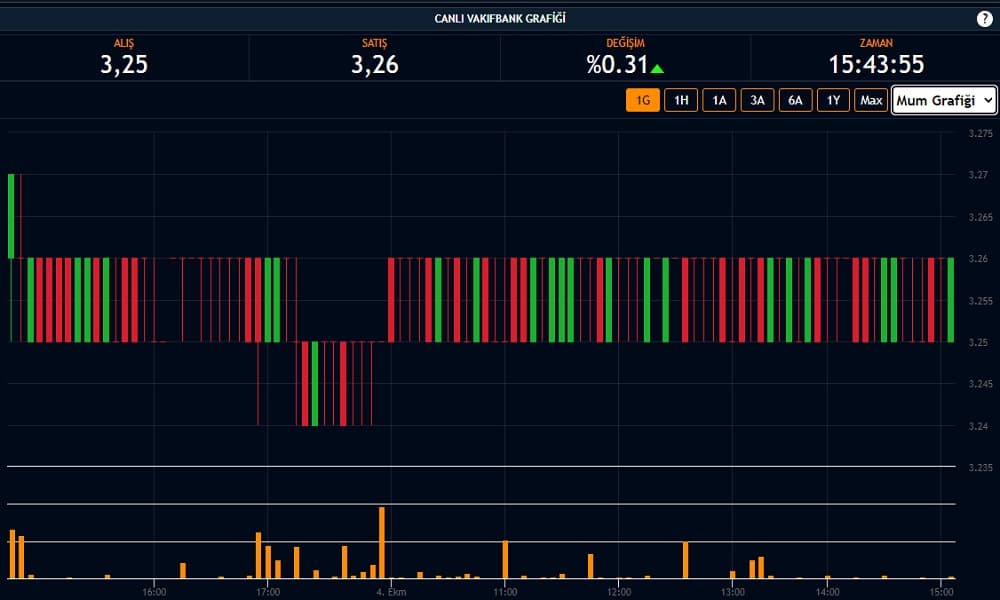Click the 3.235 price axis label
Screen dimensions: 1000x600
coord(980,467)
